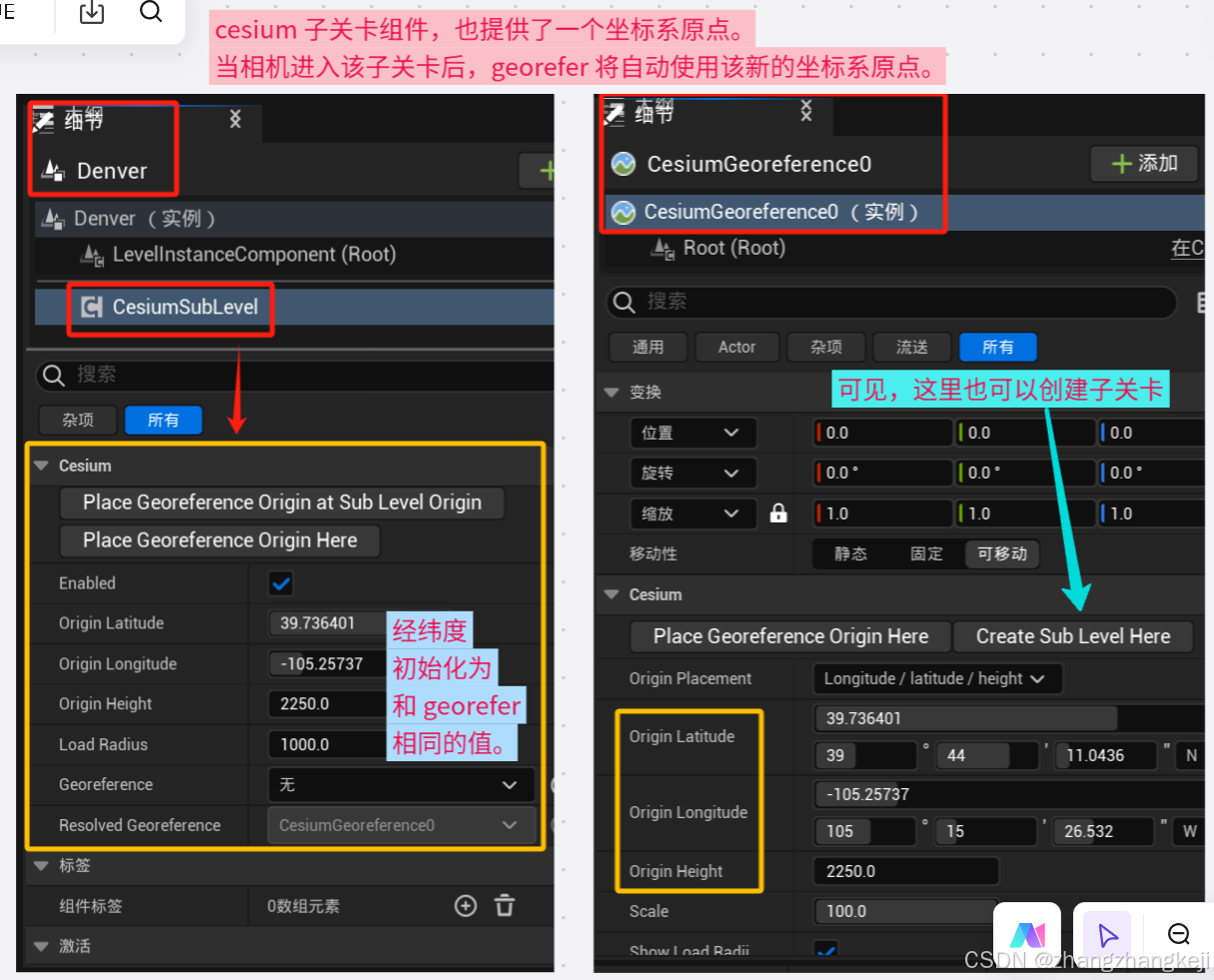This screenshot has height=980, width=1214.
Task: Clear component tags using the trash icon
Action: point(505,905)
